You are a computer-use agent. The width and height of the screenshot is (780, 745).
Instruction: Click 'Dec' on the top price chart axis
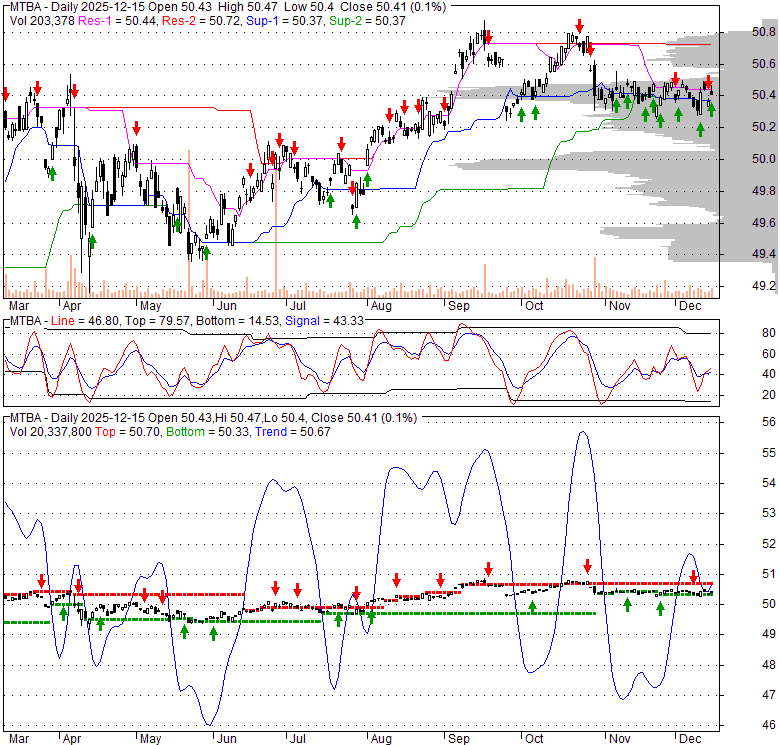690,306
